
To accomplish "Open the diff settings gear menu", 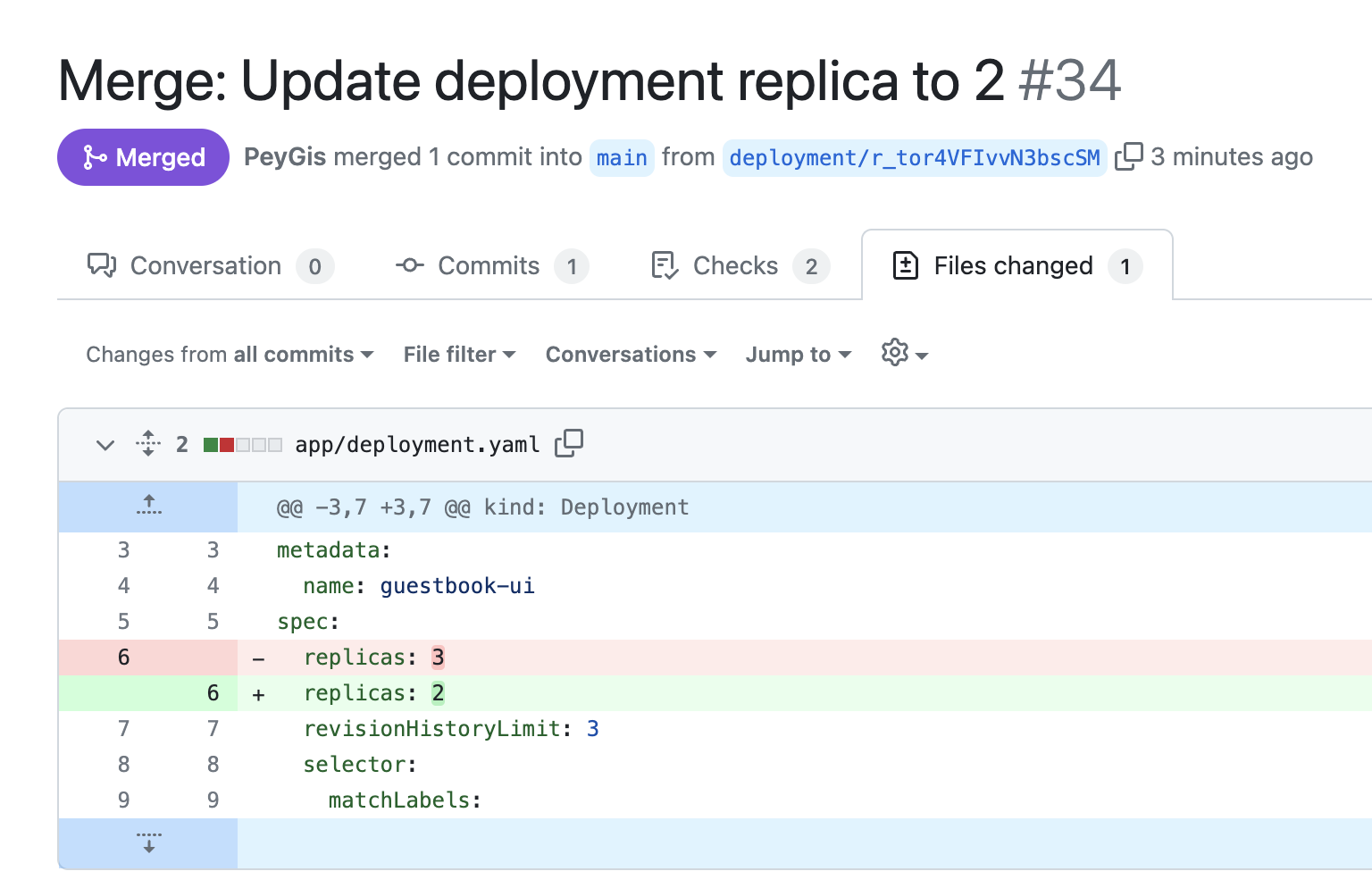I will (904, 354).
